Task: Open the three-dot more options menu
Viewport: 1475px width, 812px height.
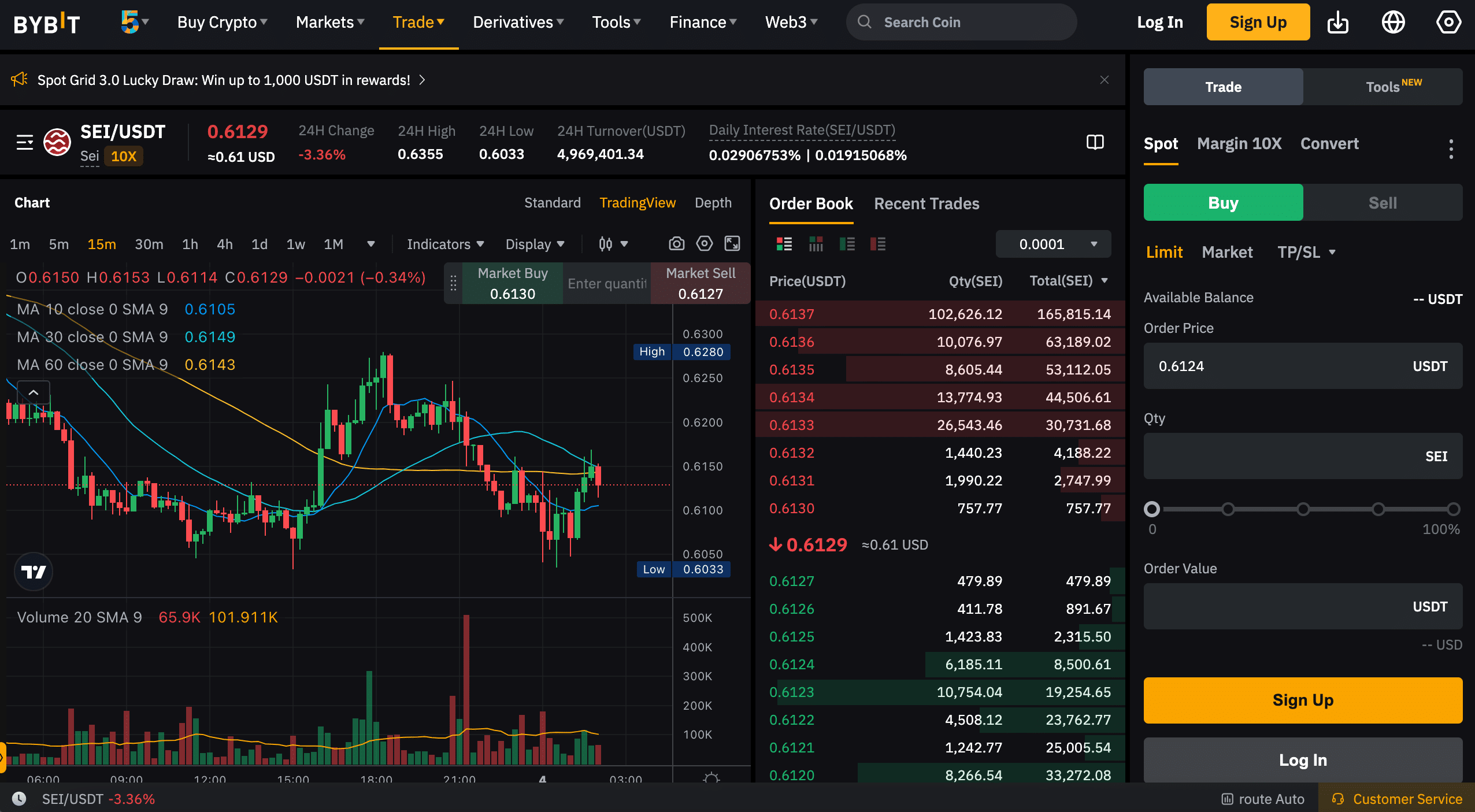Action: click(1451, 149)
